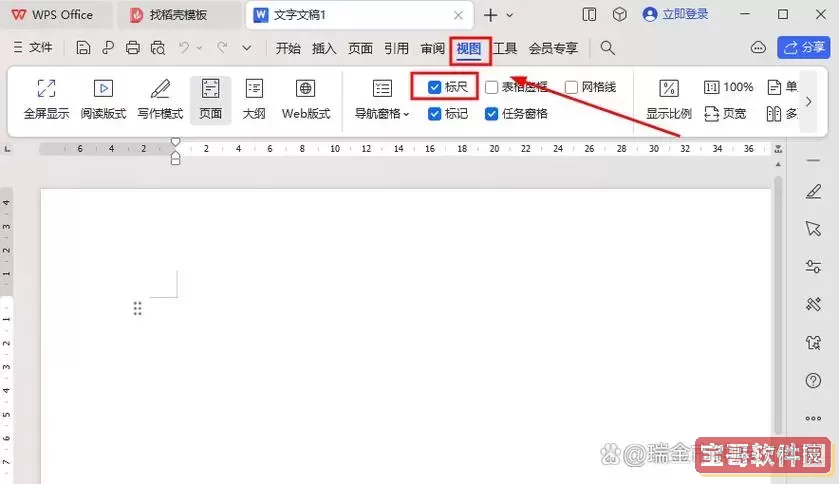Click the left indent marker on ruler
Viewport: 839px width, 484px height.
(175, 159)
